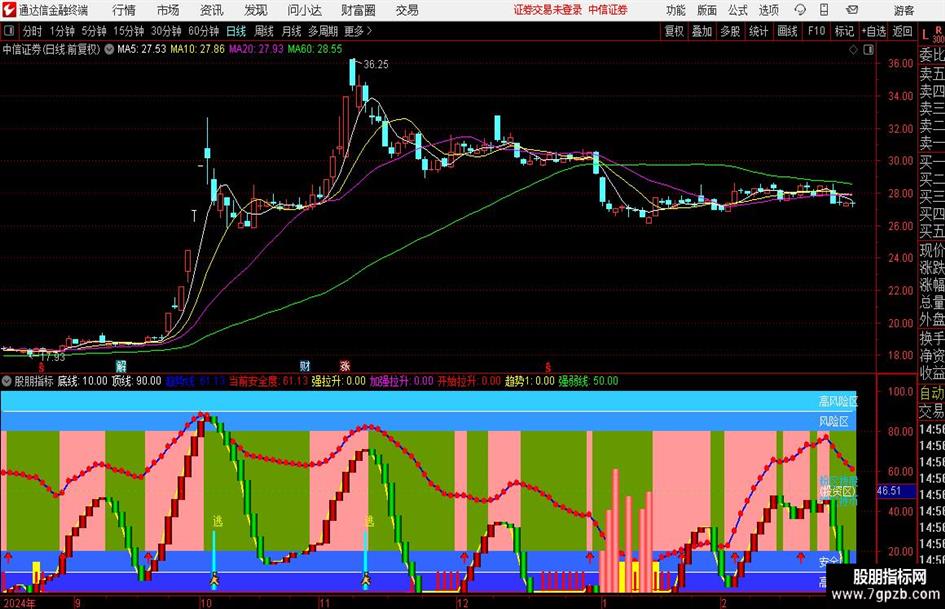Image resolution: width=945 pixels, height=609 pixels.
Task: Open the 资讯 menu
Action: click(x=212, y=10)
